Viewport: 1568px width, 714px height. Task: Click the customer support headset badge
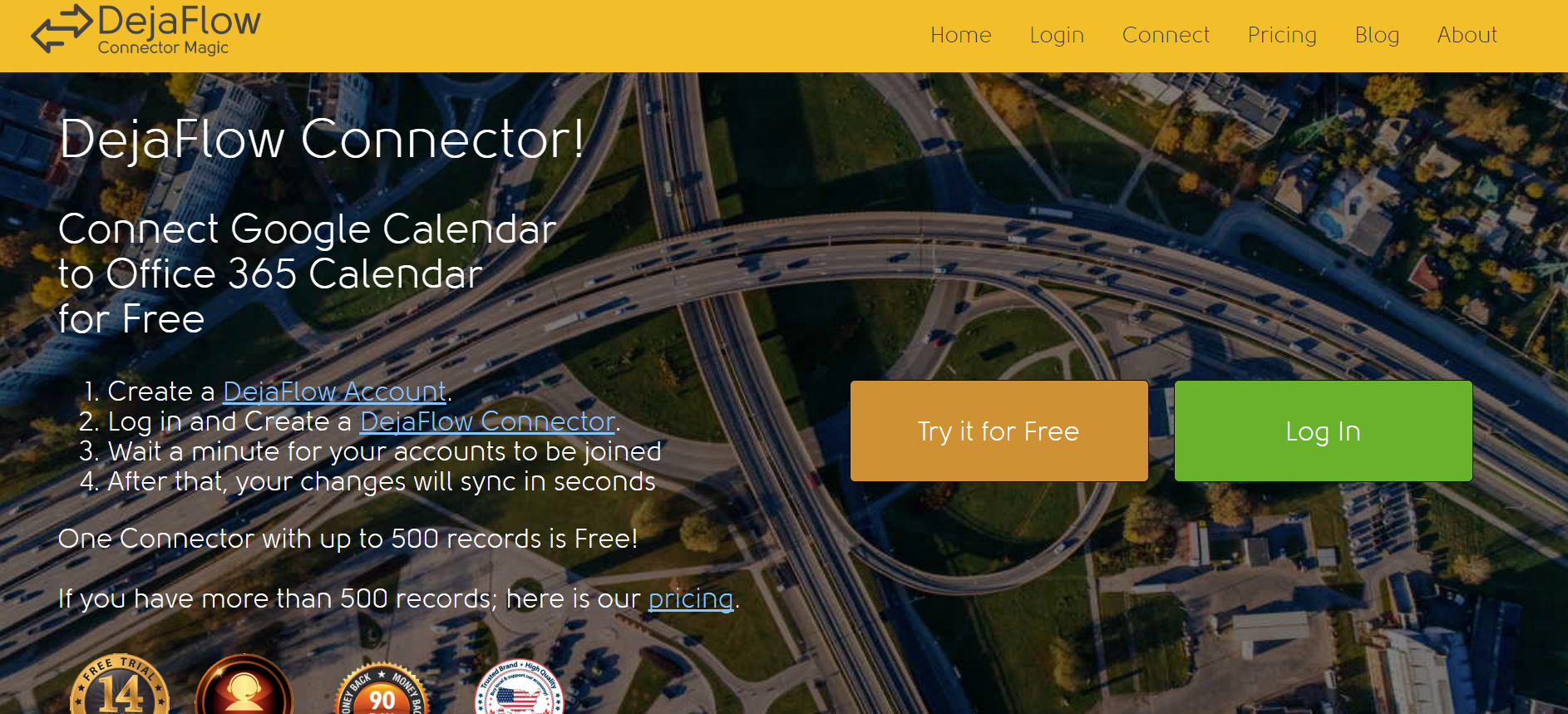(244, 684)
